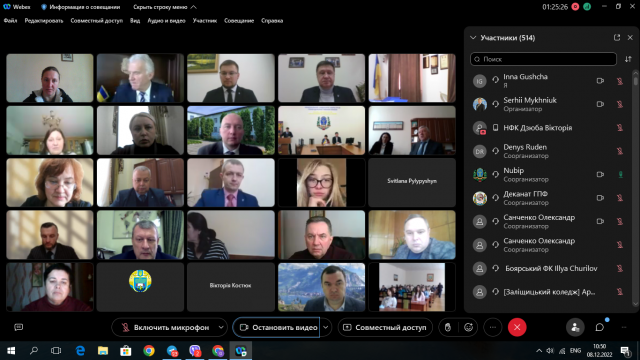This screenshot has width=640, height=360.
Task: Open the Файл menu
Action: point(10,20)
